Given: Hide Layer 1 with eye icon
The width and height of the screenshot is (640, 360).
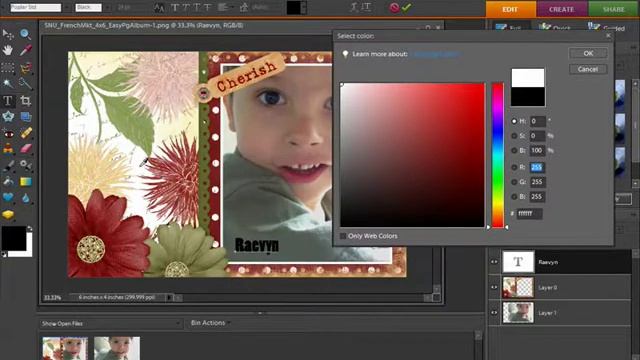Looking at the screenshot, I should [494, 313].
